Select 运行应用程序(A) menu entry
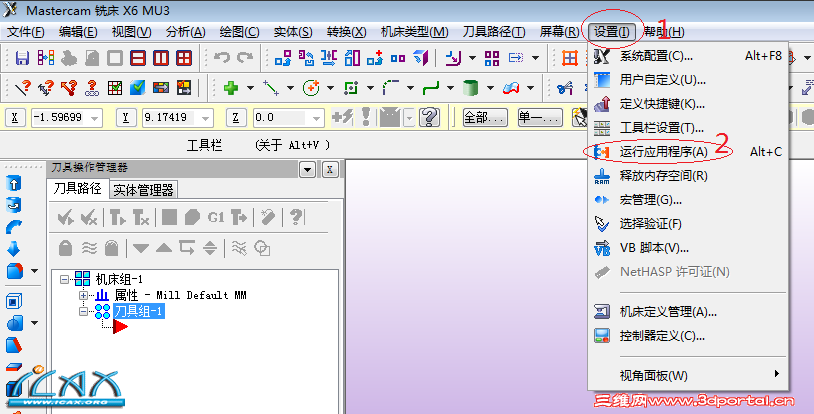This screenshot has height=414, width=814. [687, 152]
